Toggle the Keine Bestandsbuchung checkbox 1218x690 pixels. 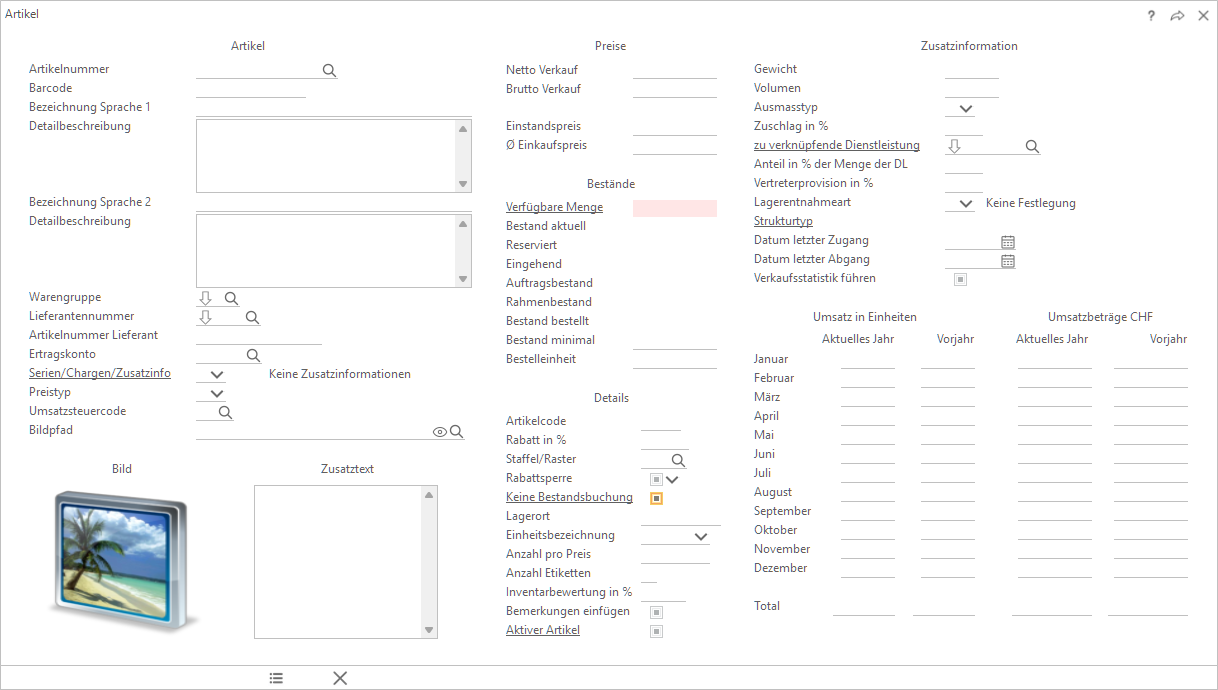coord(656,498)
